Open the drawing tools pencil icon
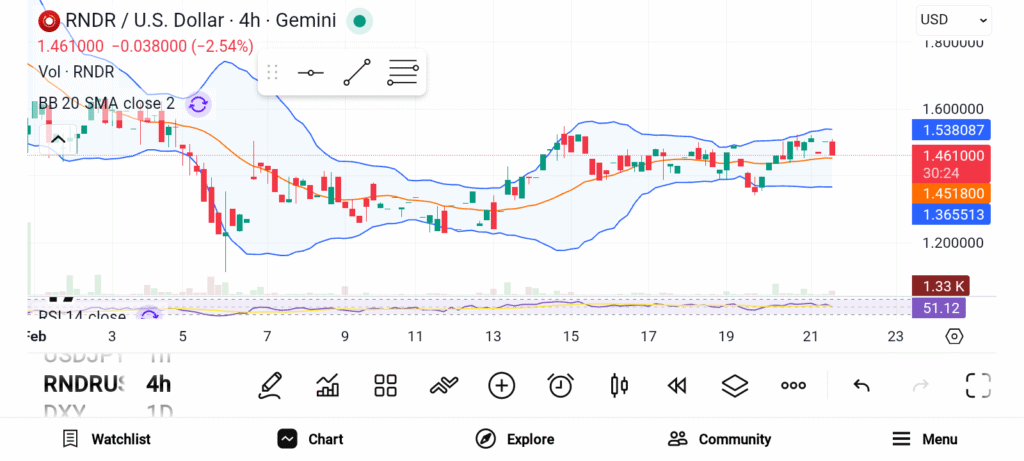Viewport: 1024px width, 461px height. click(269, 385)
